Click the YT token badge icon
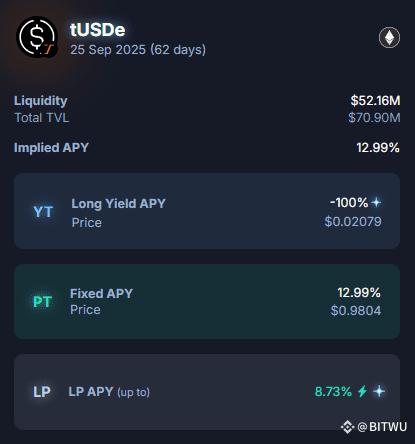 [x=43, y=212]
